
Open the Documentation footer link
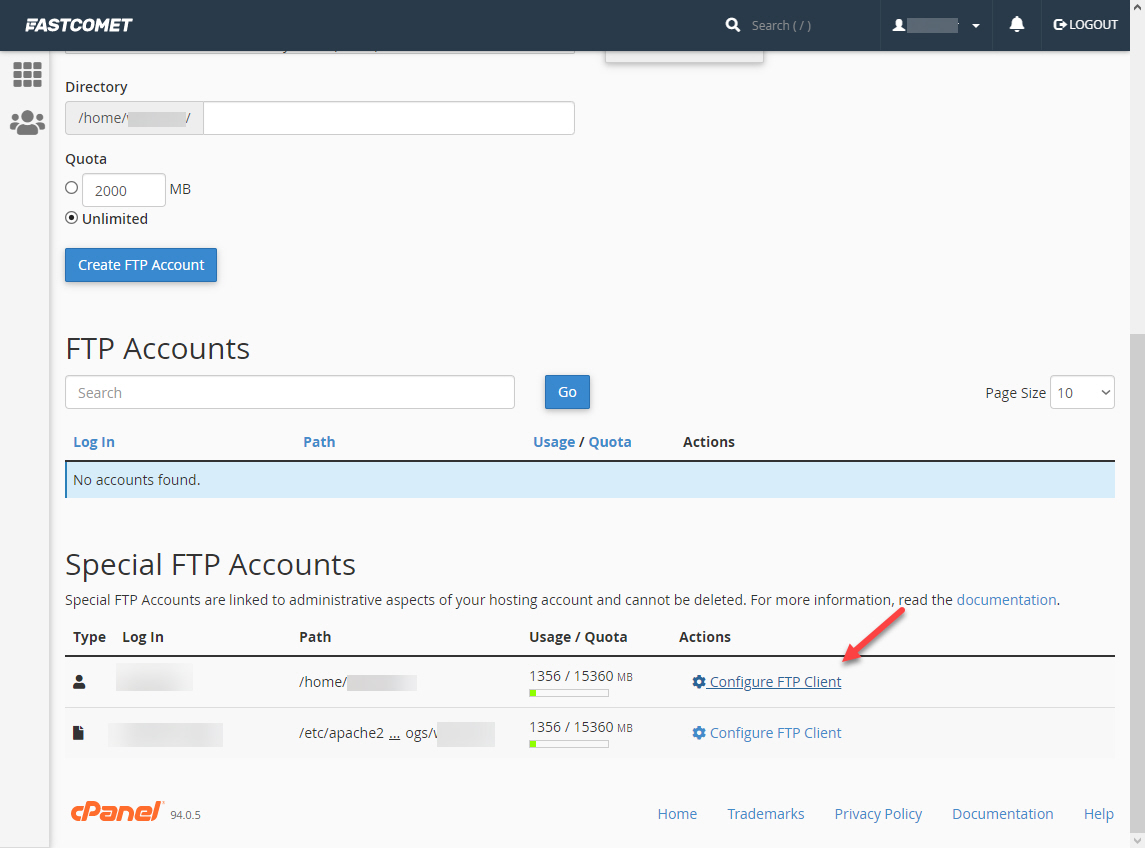click(x=1003, y=814)
